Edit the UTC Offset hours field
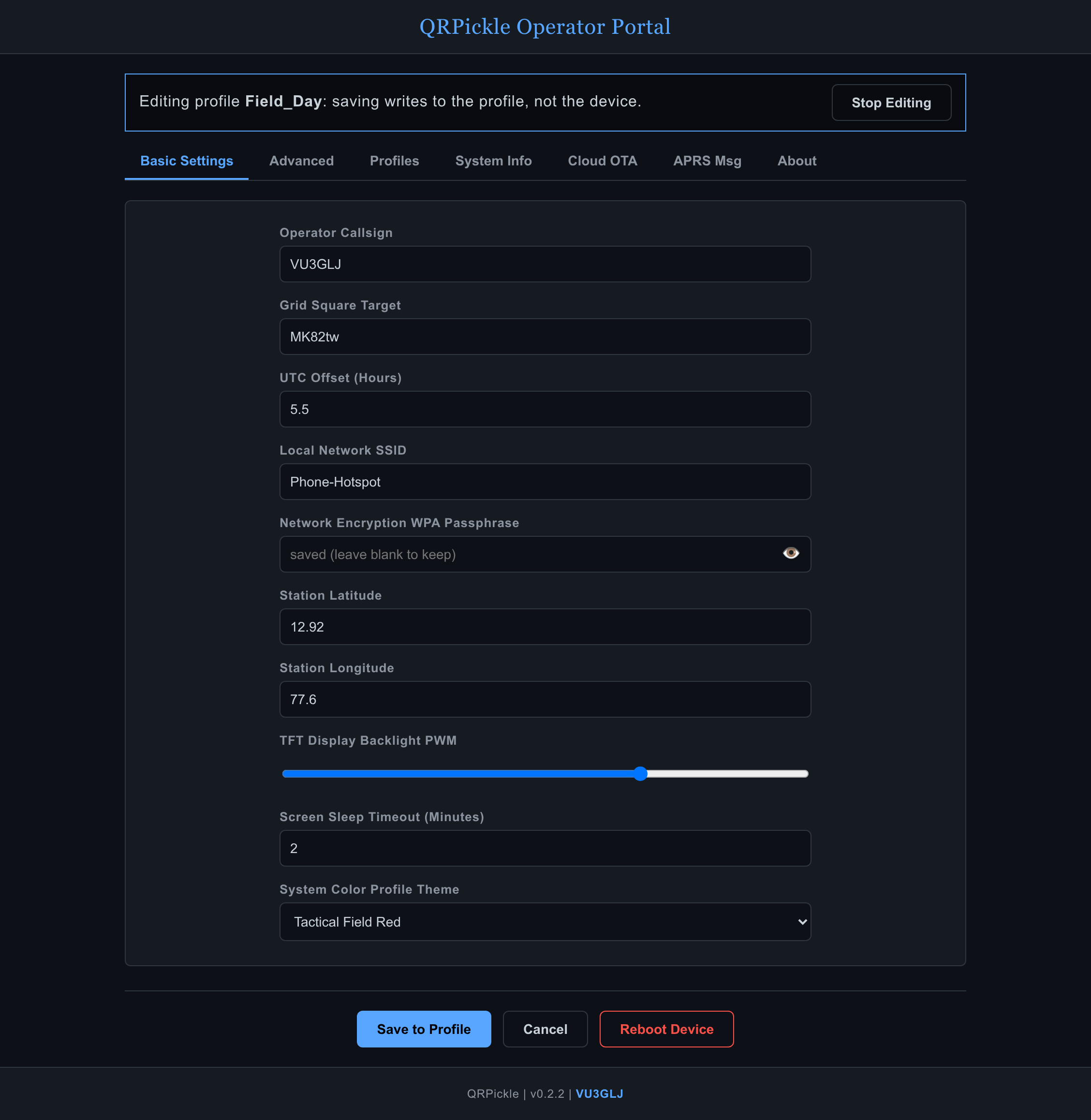1091x1120 pixels. [x=545, y=409]
